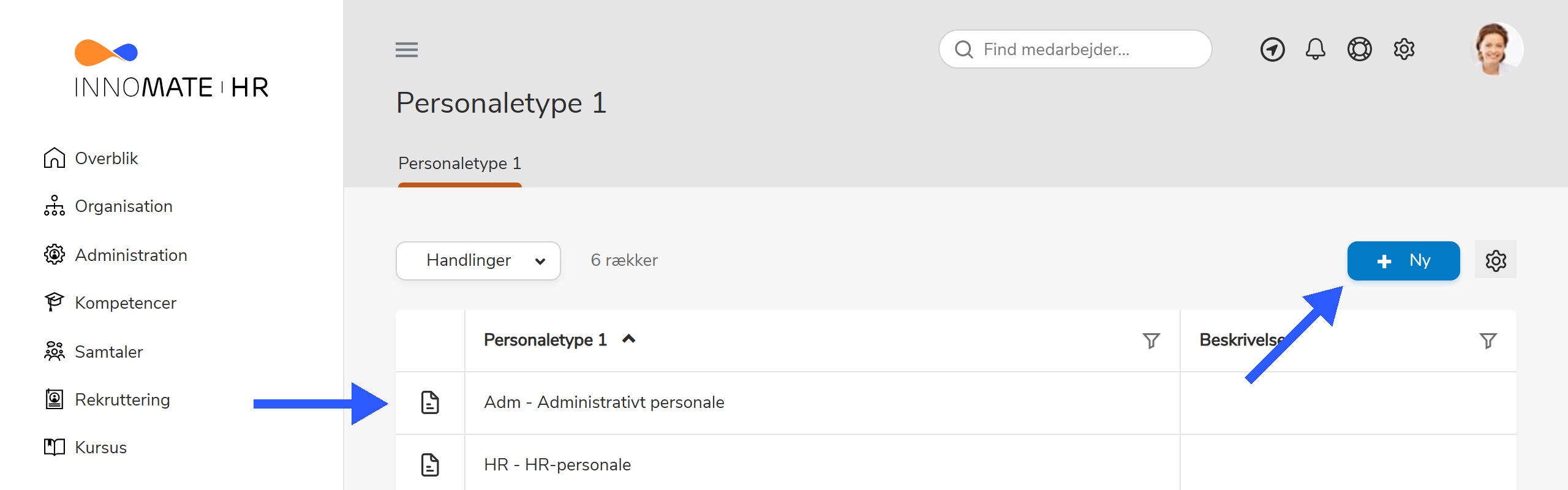Open the Handlinger dropdown
The image size is (1568, 490).
pos(478,260)
